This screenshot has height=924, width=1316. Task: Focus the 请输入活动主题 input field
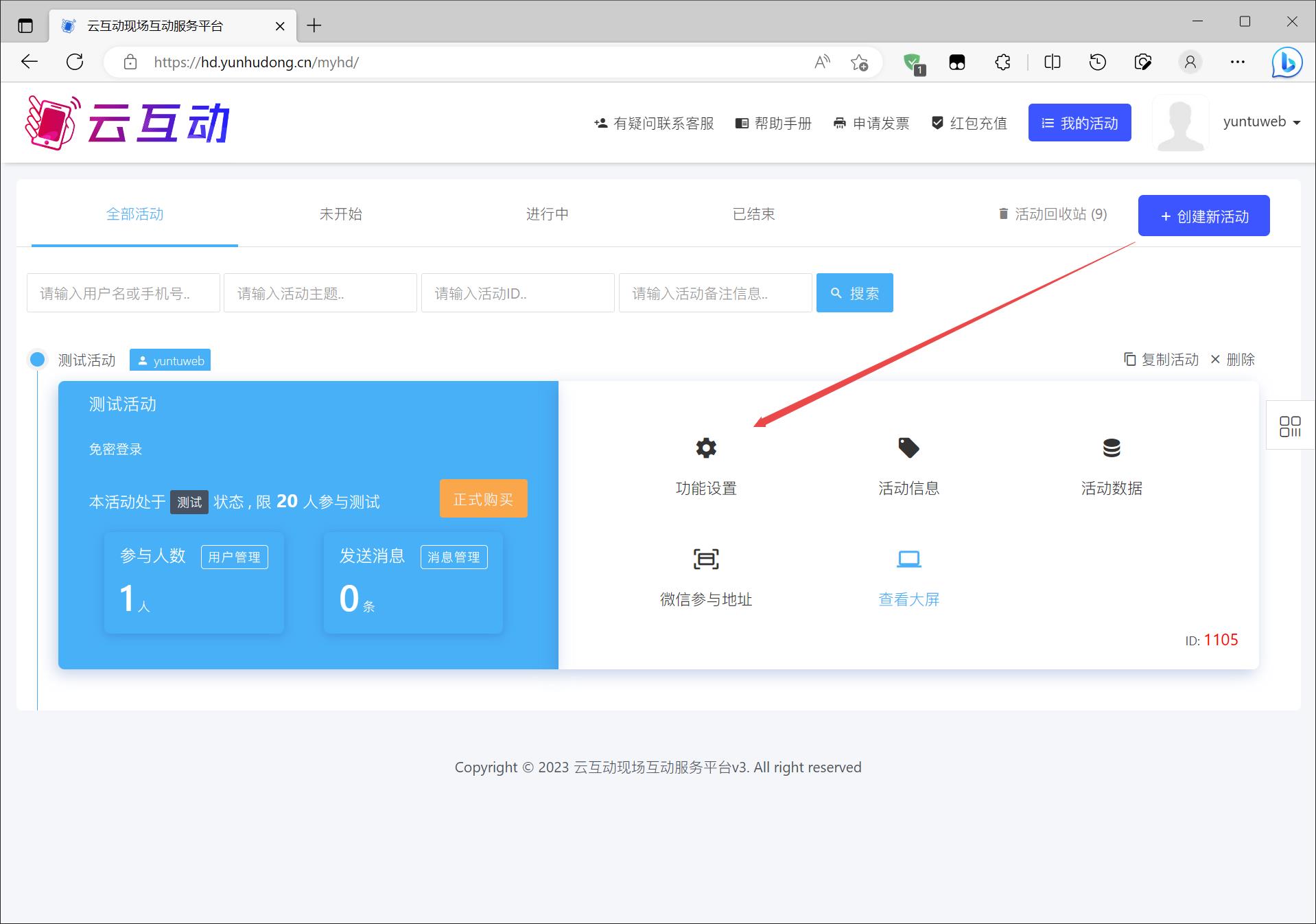[x=320, y=293]
